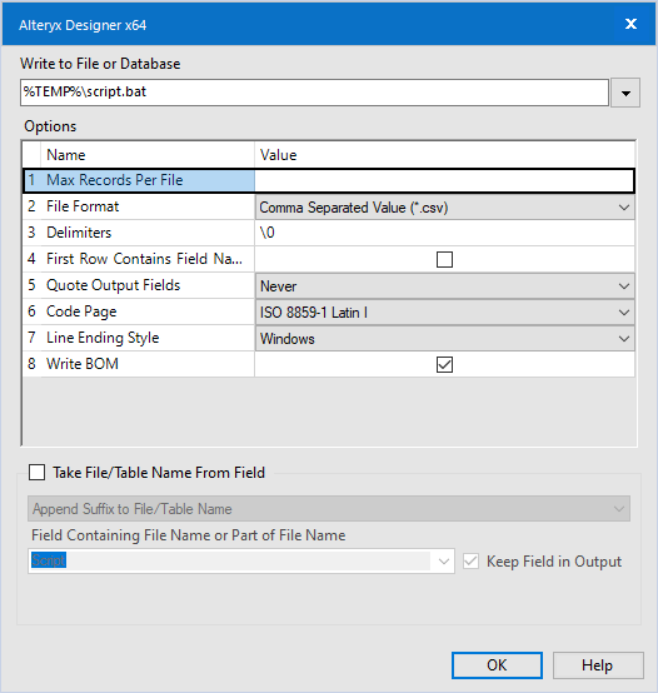The width and height of the screenshot is (658, 693).
Task: Click the Delimiters value field
Action: (445, 233)
